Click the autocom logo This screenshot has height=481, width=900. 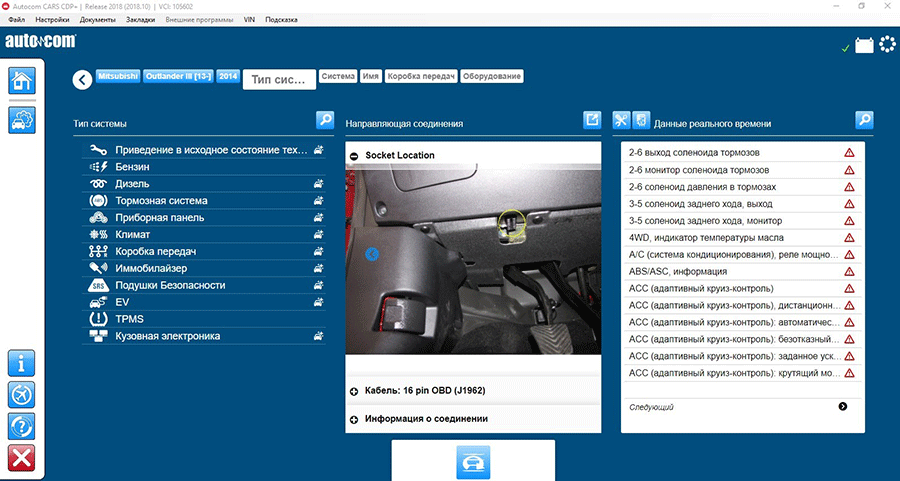click(40, 42)
